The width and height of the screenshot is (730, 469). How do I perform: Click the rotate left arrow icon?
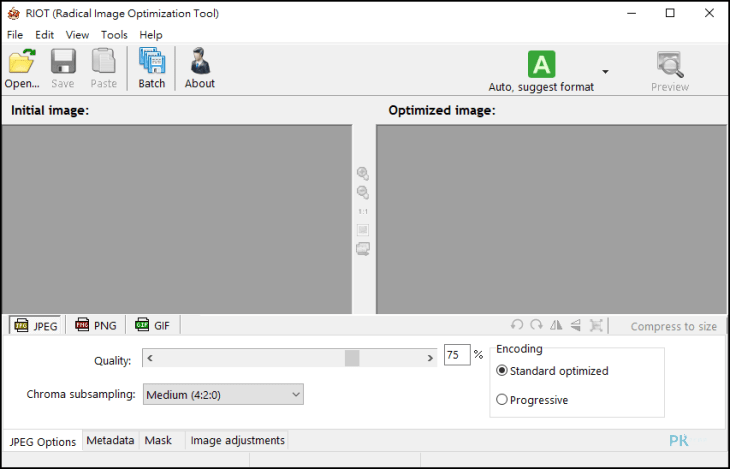(517, 325)
